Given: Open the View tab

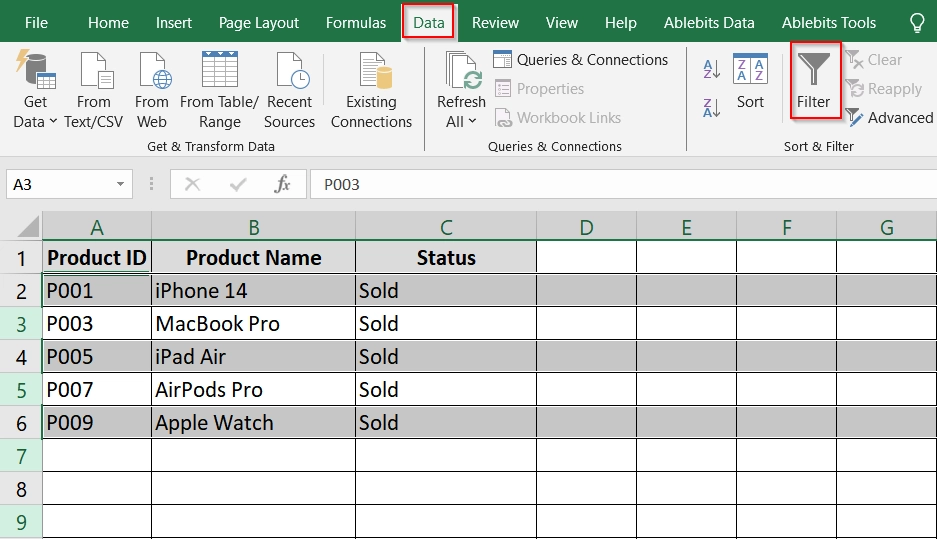Looking at the screenshot, I should (x=562, y=23).
